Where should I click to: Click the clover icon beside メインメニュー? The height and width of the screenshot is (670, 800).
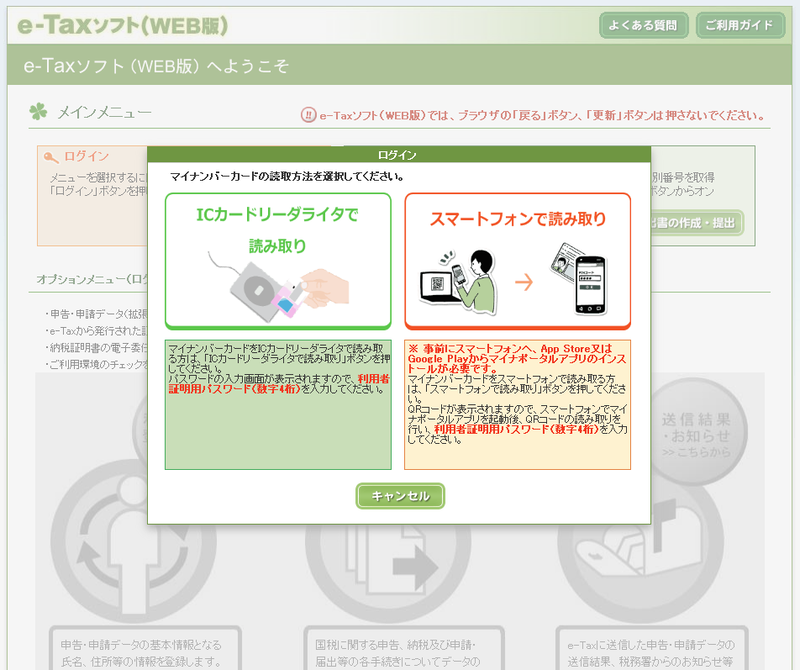tap(37, 113)
